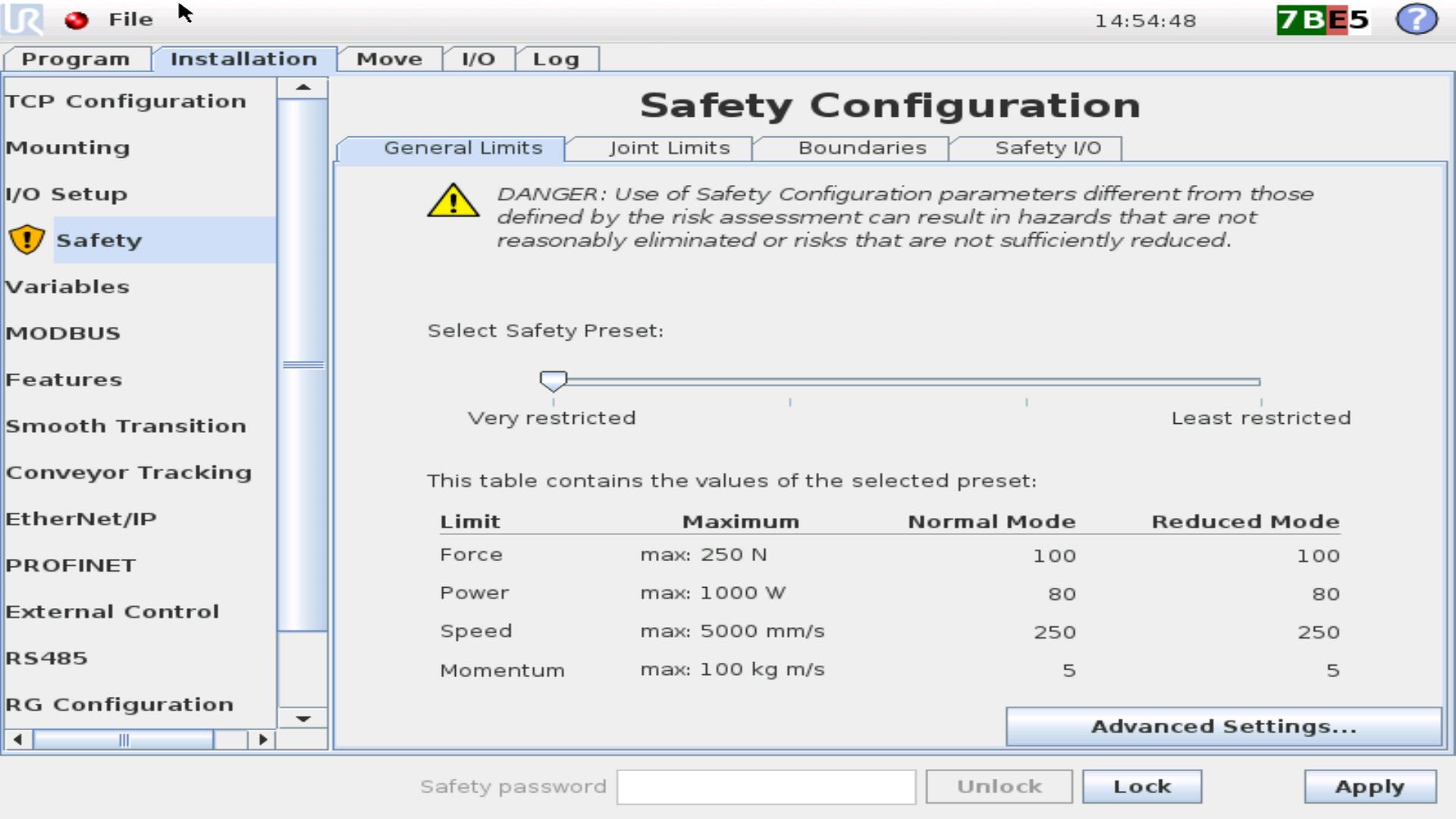Focus the Safety password field
Screen dimensions: 1456x819
765,786
